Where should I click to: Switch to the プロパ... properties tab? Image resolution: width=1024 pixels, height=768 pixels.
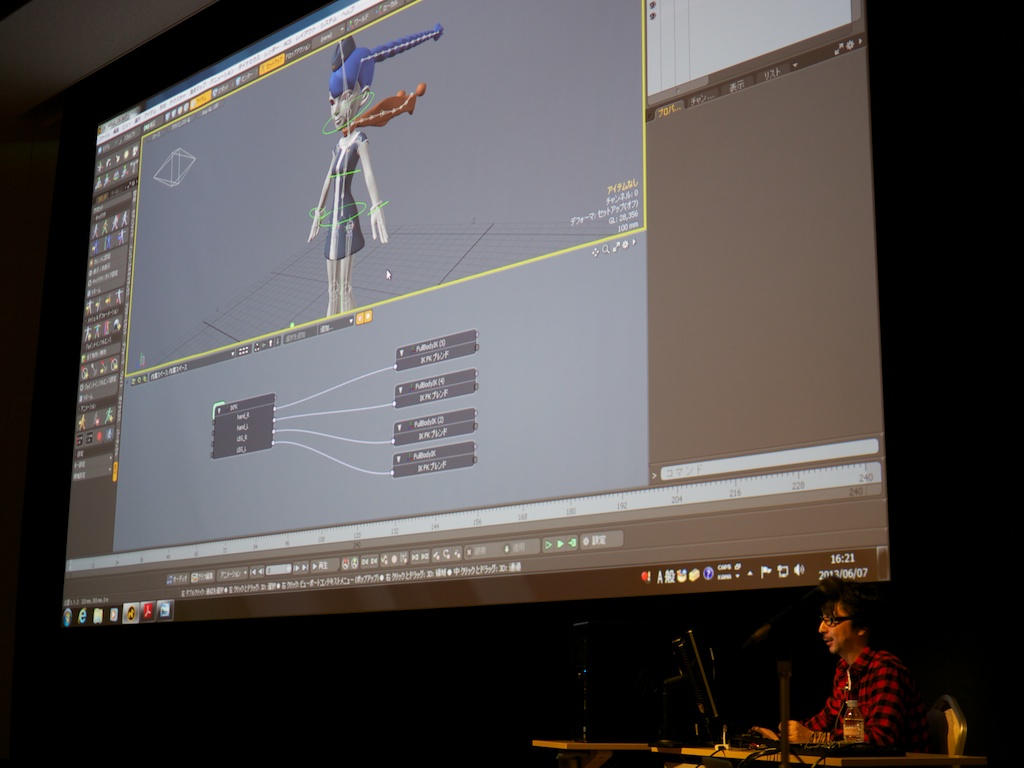(x=668, y=110)
